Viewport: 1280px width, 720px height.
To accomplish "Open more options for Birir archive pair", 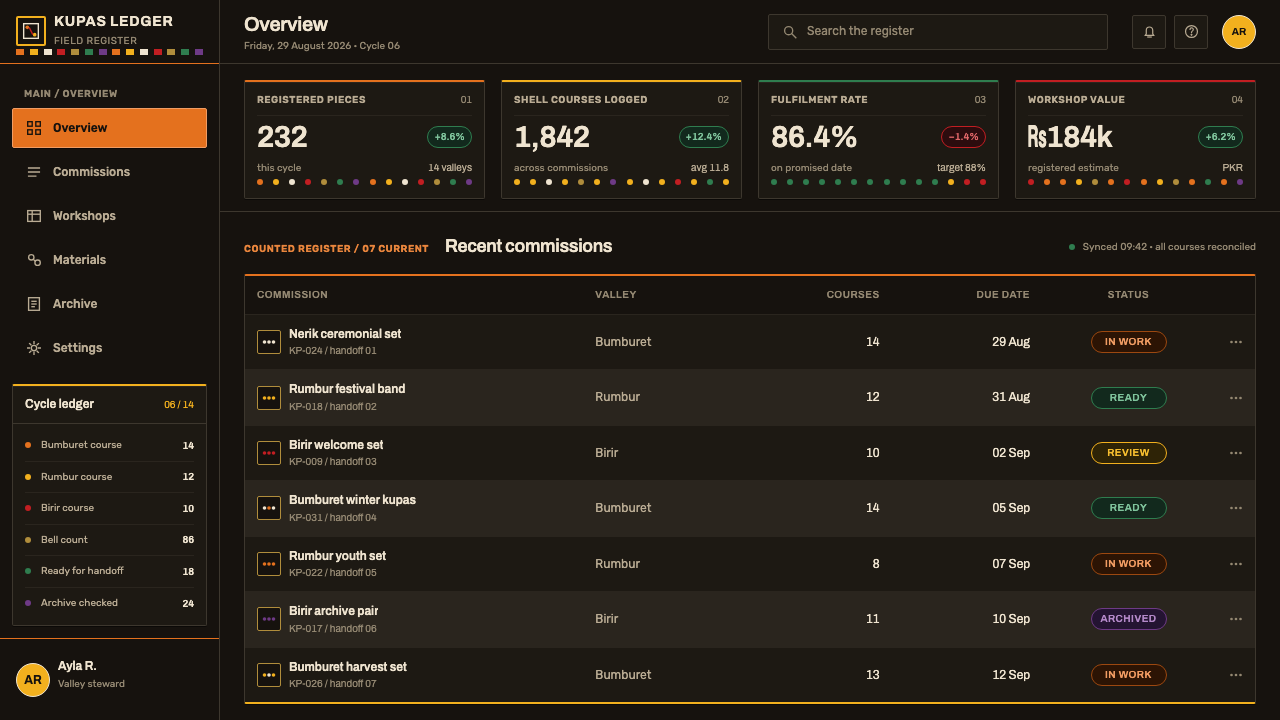I will pos(1236,619).
